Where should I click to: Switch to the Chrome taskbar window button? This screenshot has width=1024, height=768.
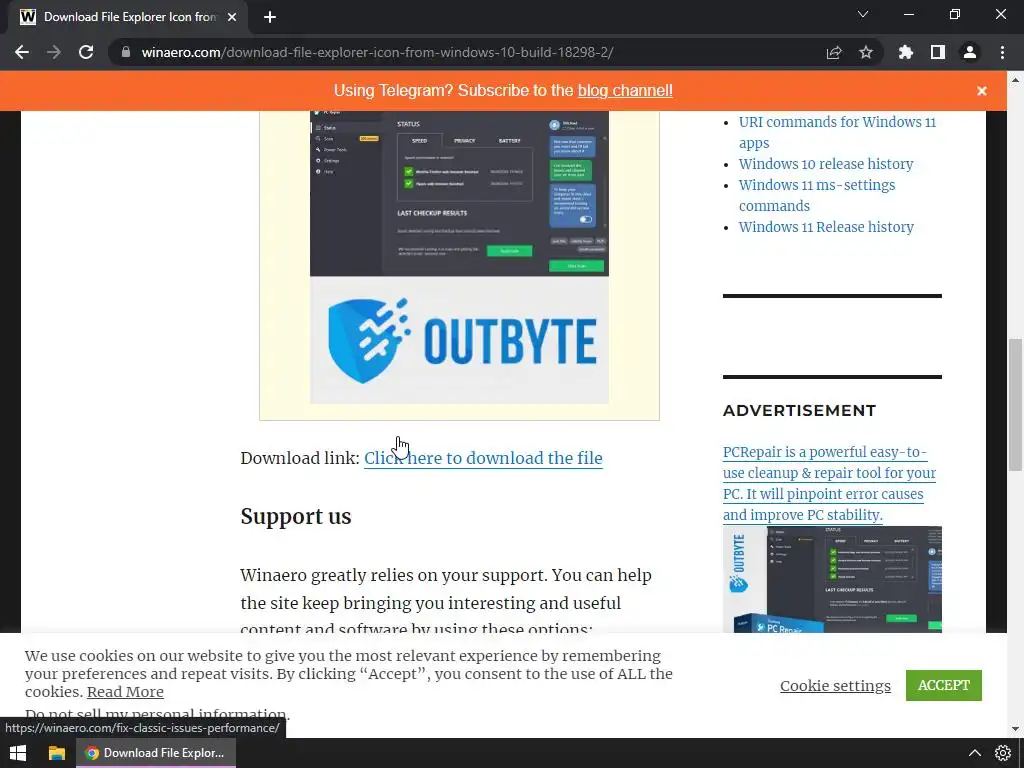(156, 753)
